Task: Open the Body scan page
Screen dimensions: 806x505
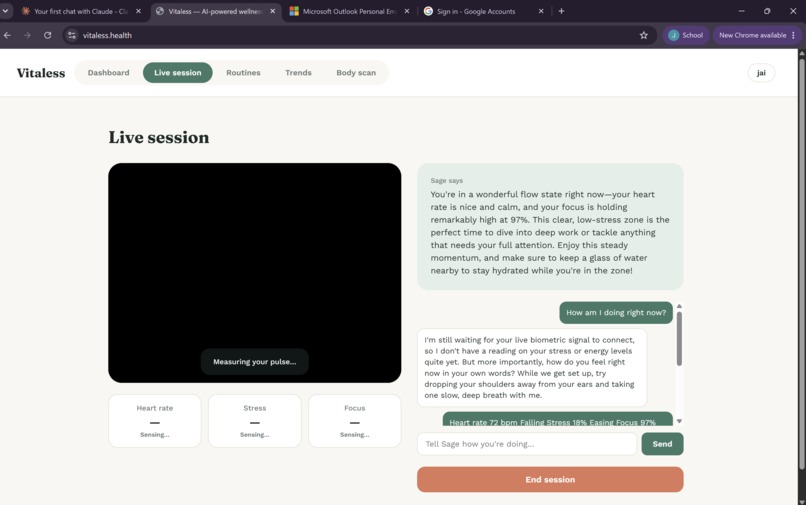Action: [356, 73]
